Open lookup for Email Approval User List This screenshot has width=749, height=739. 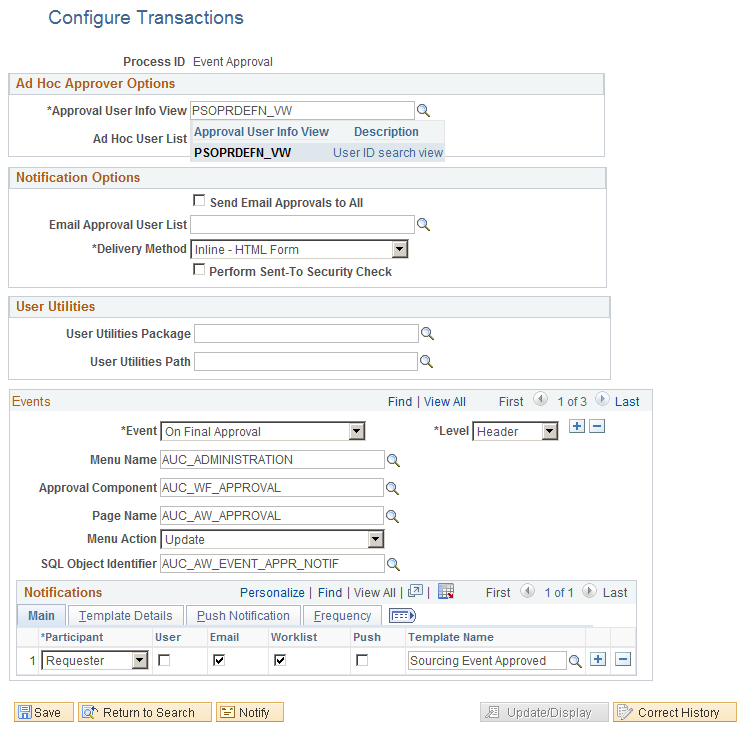(x=423, y=225)
